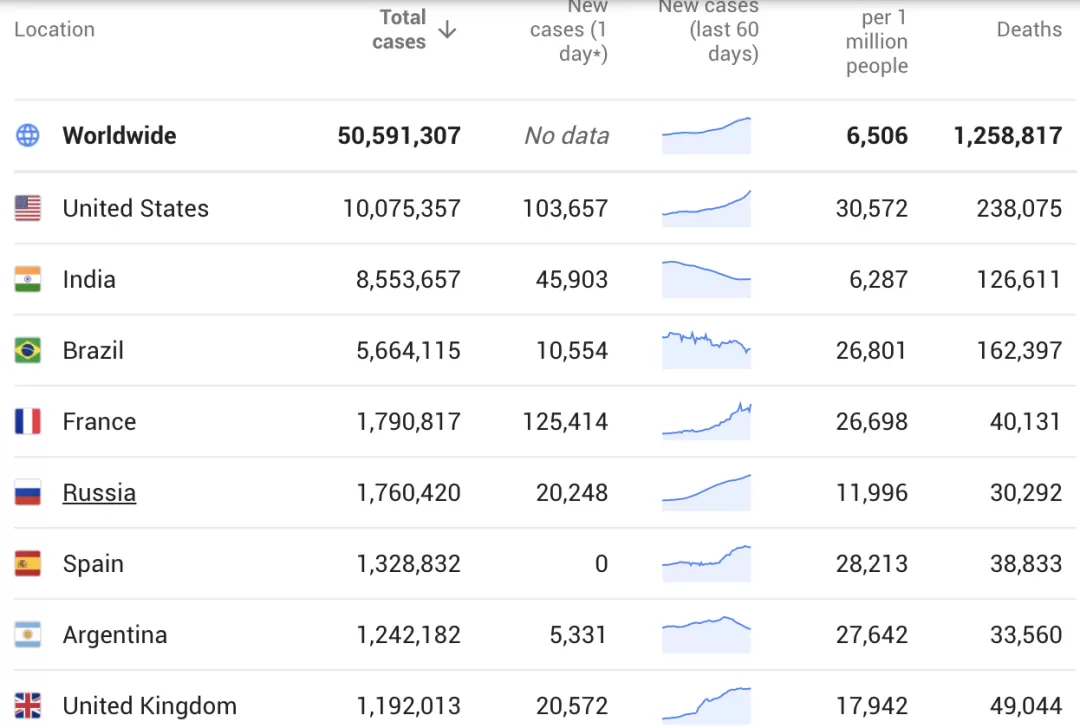Image resolution: width=1080 pixels, height=728 pixels.
Task: View India new cases trend sparkline
Action: pyautogui.click(x=707, y=279)
